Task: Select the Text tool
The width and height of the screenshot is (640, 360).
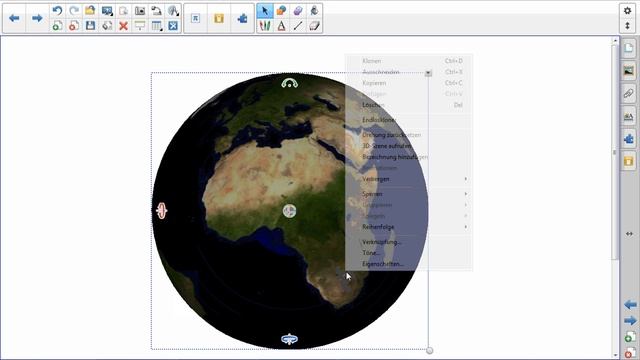Action: point(281,26)
